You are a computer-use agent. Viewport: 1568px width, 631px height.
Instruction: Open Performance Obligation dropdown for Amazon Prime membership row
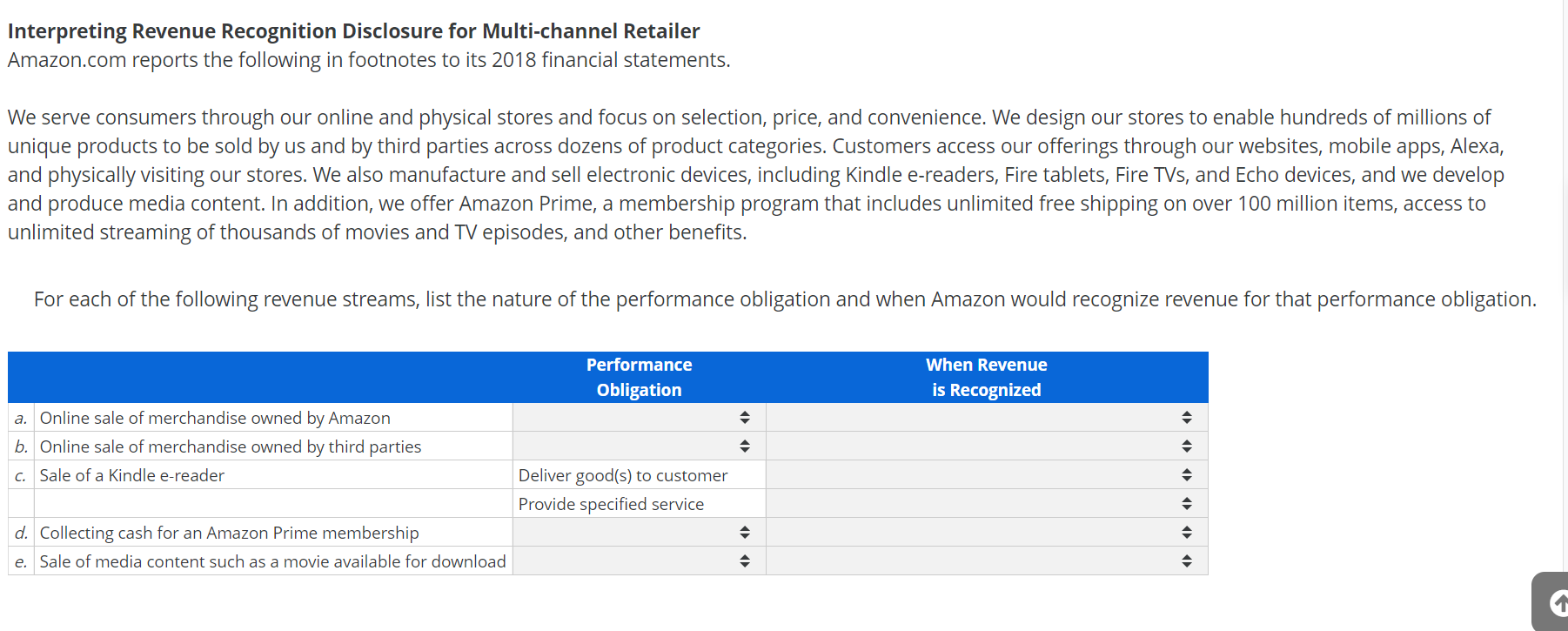point(745,532)
